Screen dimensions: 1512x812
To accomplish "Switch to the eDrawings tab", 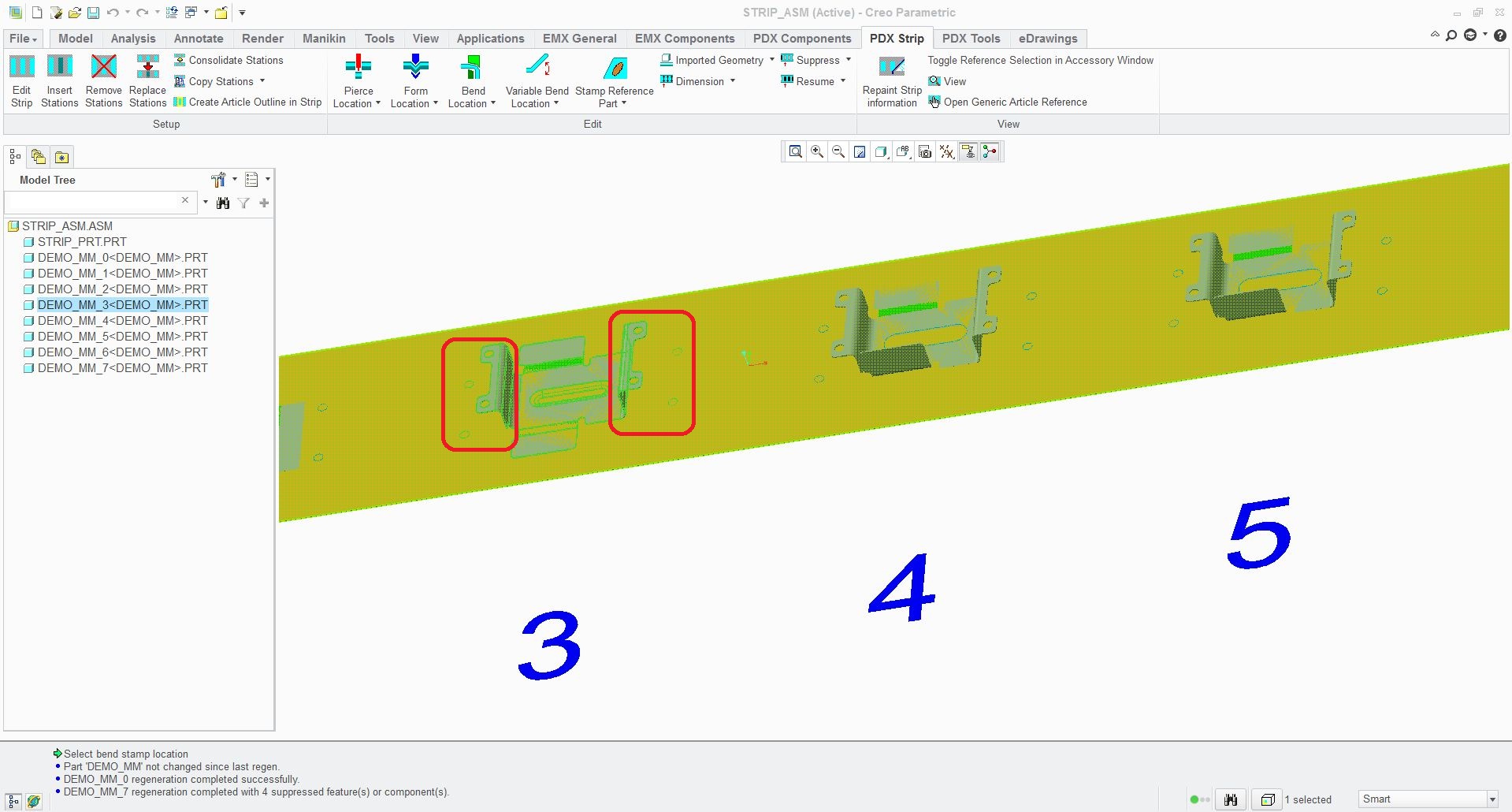I will point(1048,39).
